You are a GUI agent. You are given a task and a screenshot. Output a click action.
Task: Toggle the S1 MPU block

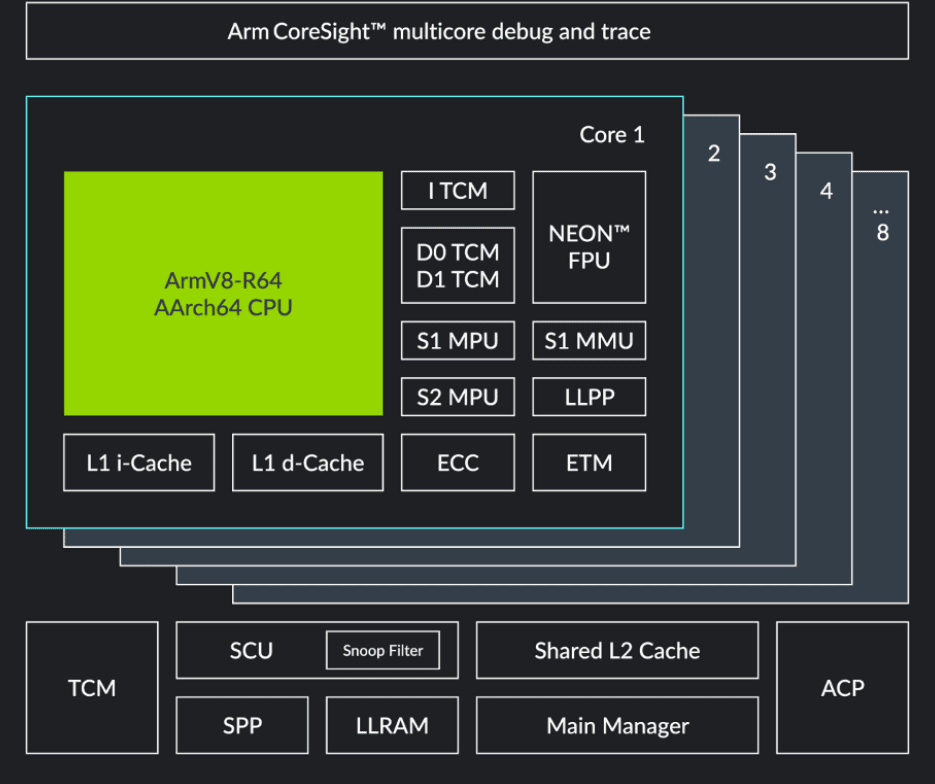[x=457, y=340]
